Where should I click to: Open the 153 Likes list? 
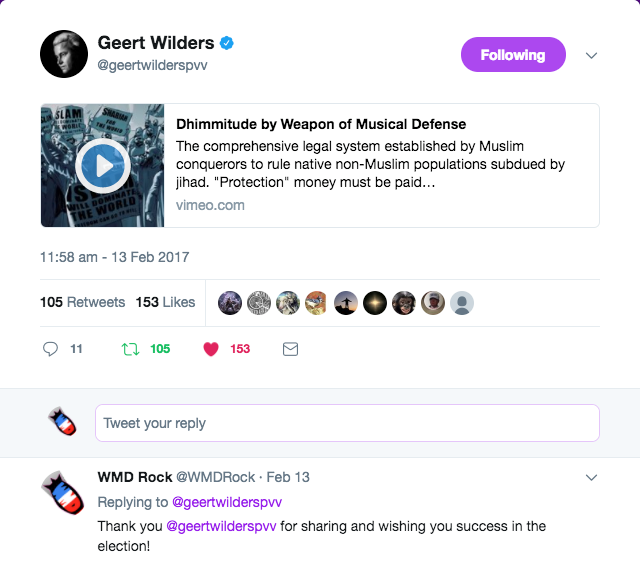point(165,302)
